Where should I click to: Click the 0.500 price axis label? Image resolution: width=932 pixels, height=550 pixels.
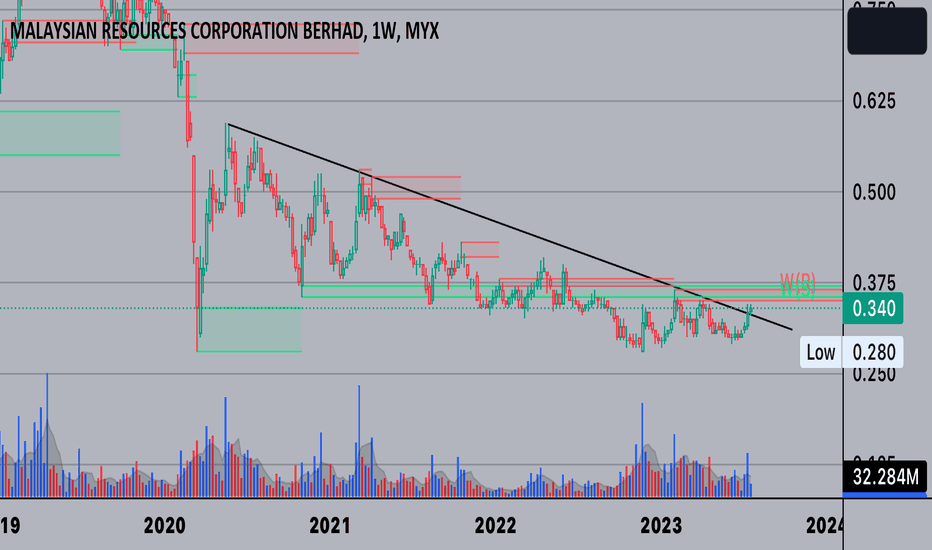874,192
